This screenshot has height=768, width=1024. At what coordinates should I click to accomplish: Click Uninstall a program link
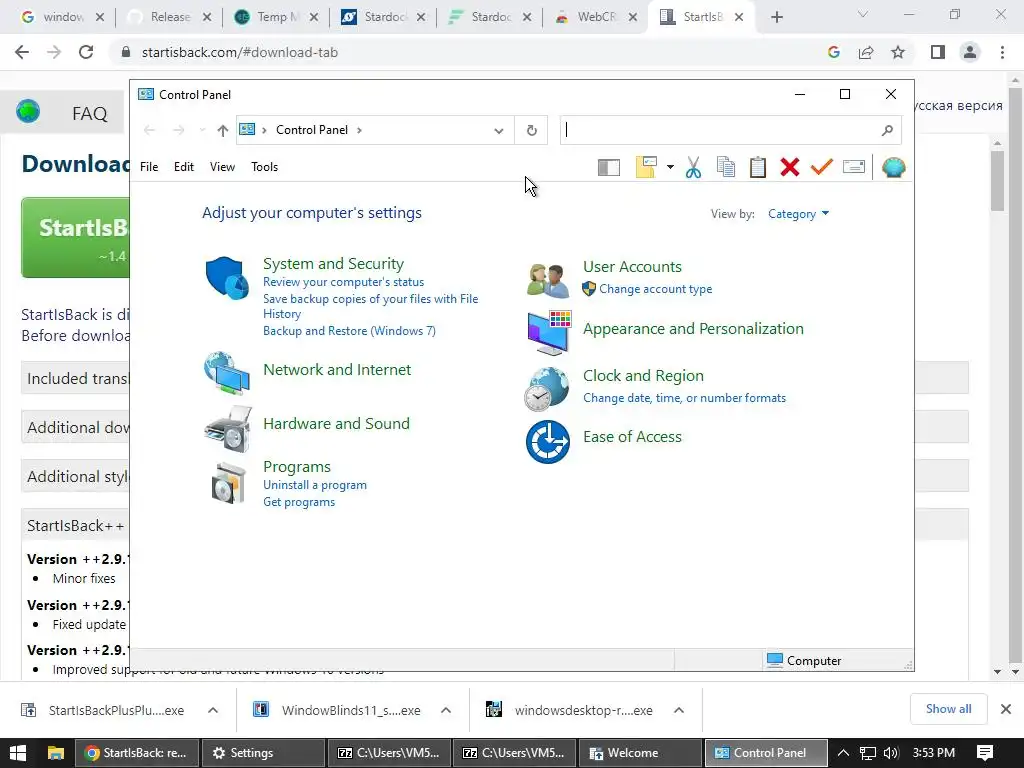315,485
